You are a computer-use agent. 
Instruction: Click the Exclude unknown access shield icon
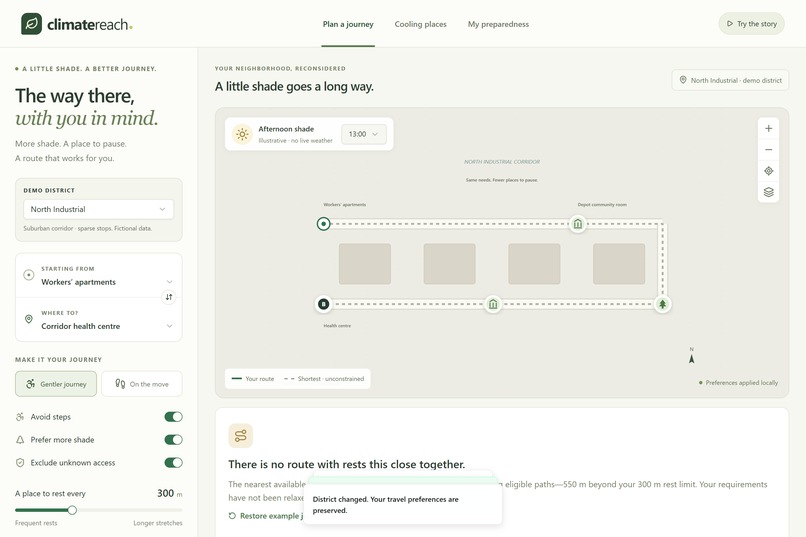click(x=20, y=462)
